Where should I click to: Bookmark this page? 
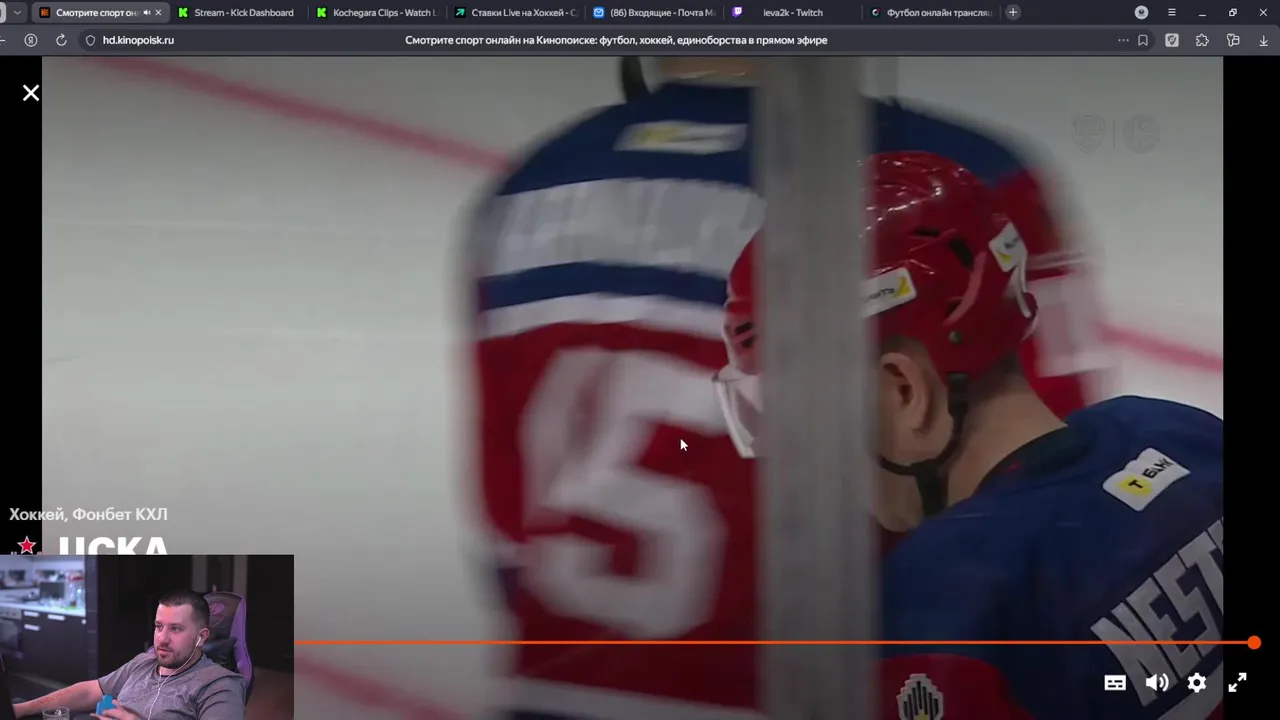tap(1143, 40)
